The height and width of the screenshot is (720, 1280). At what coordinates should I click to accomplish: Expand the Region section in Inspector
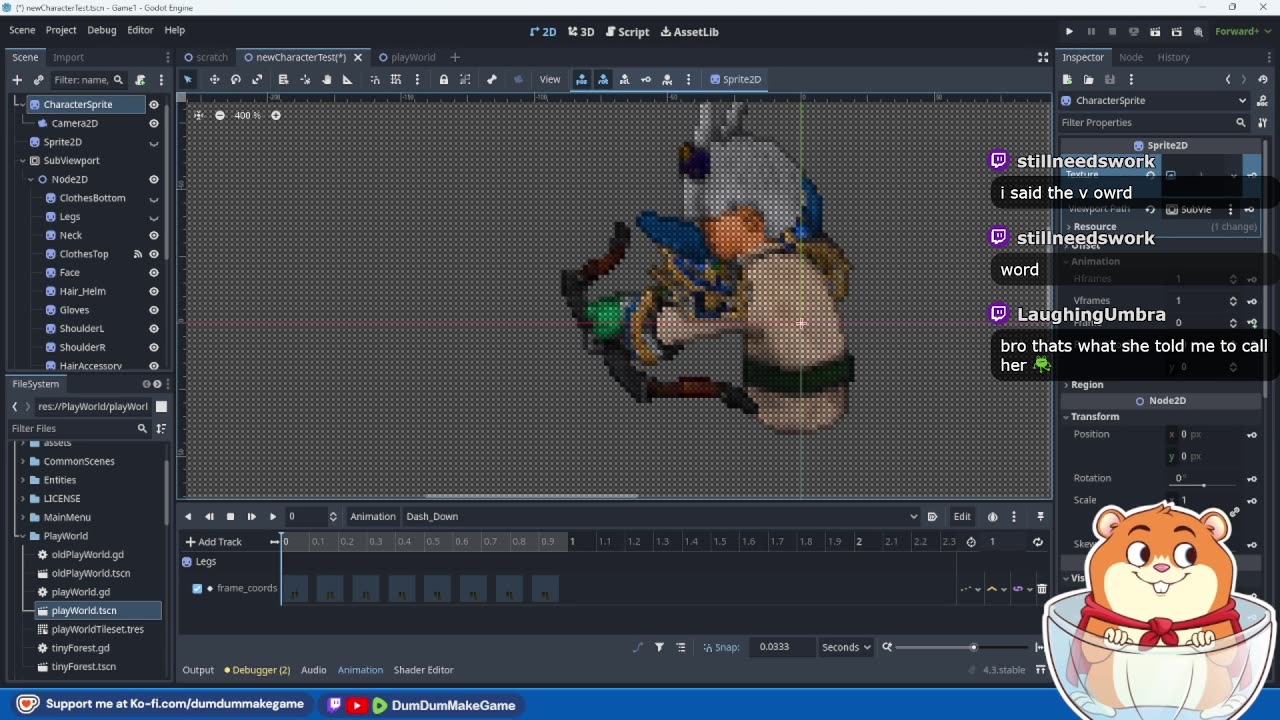click(1087, 384)
